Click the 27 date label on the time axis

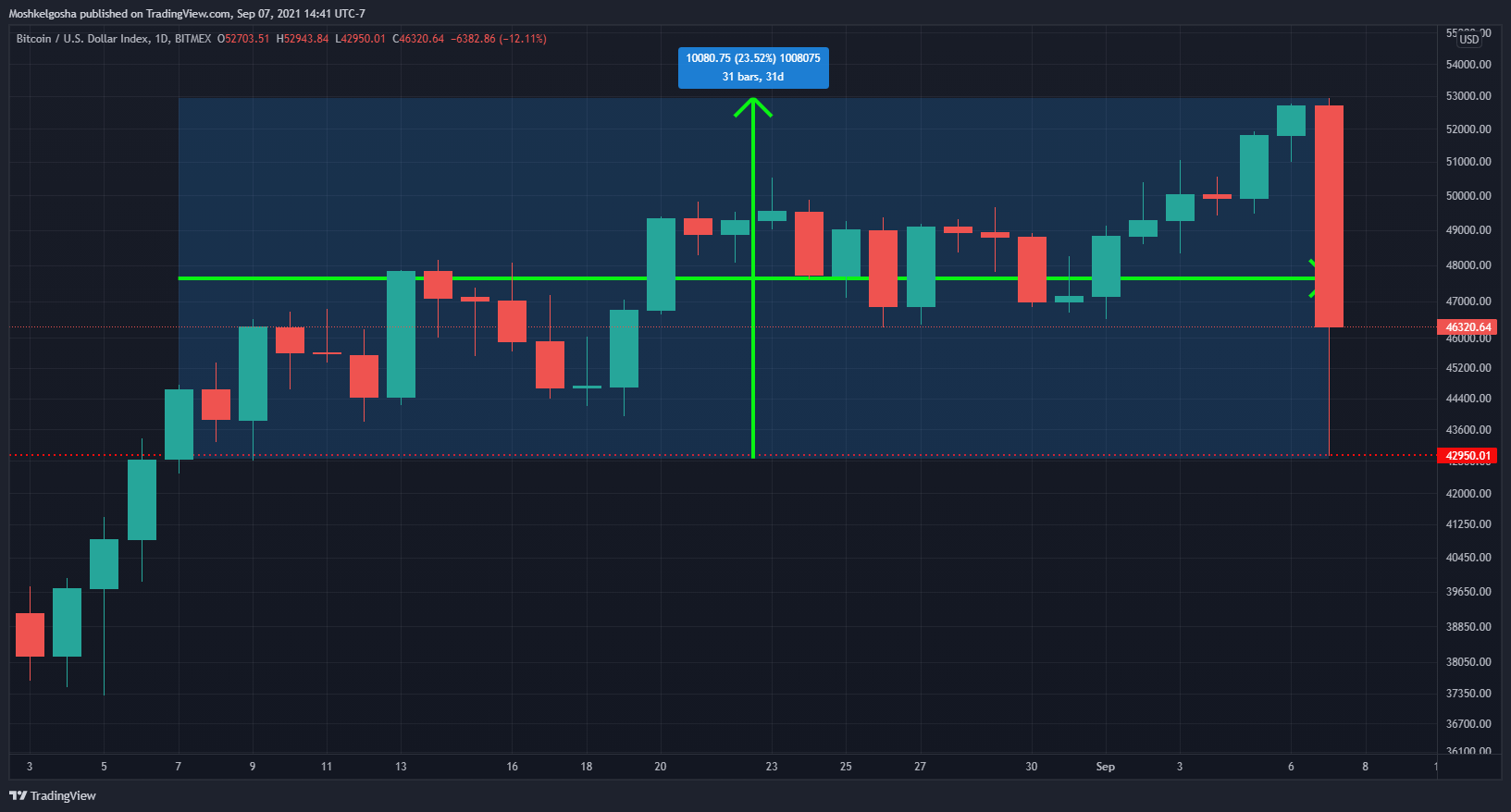[920, 767]
